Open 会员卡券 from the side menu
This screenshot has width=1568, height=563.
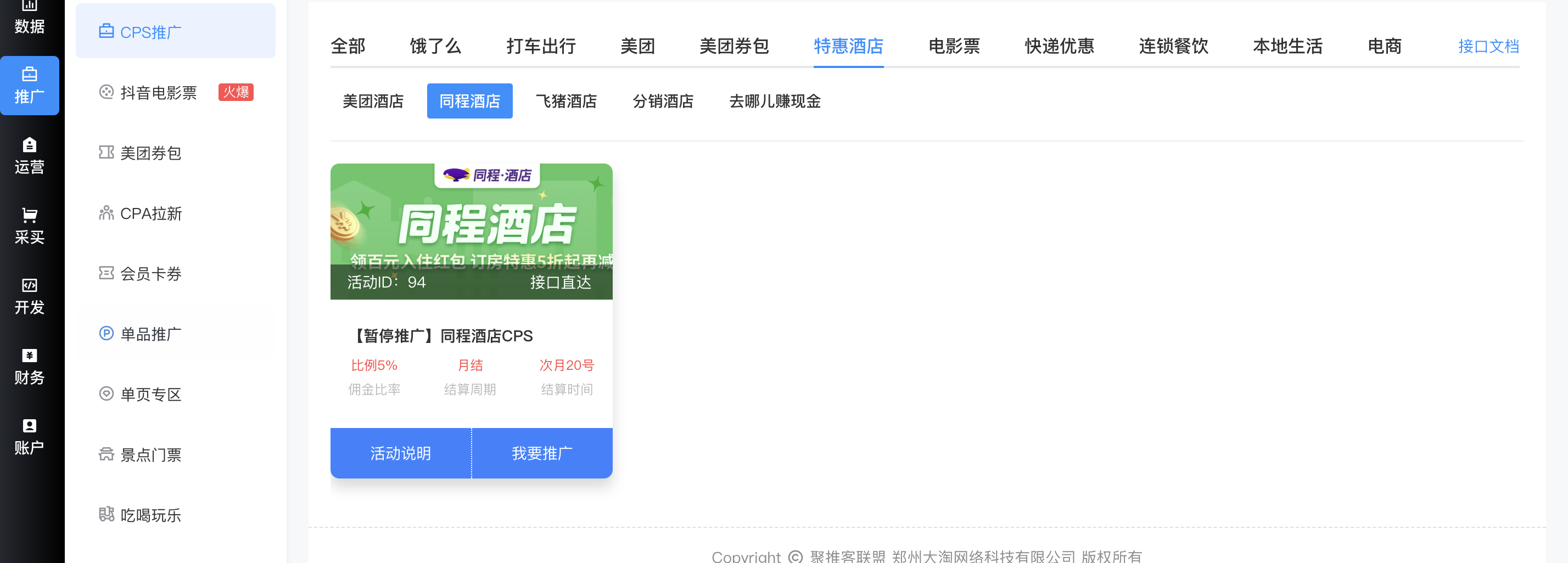point(150,273)
